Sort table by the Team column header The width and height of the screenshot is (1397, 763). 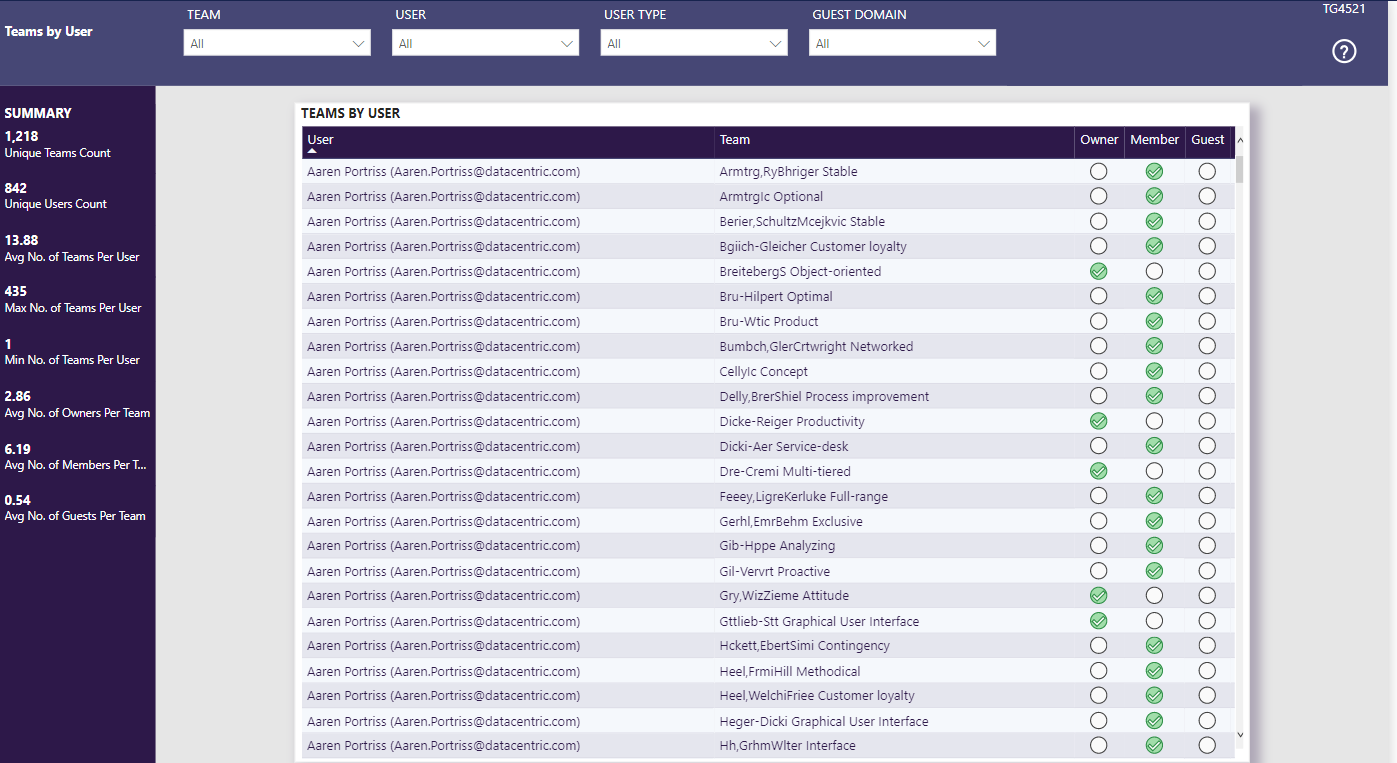[x=735, y=140]
